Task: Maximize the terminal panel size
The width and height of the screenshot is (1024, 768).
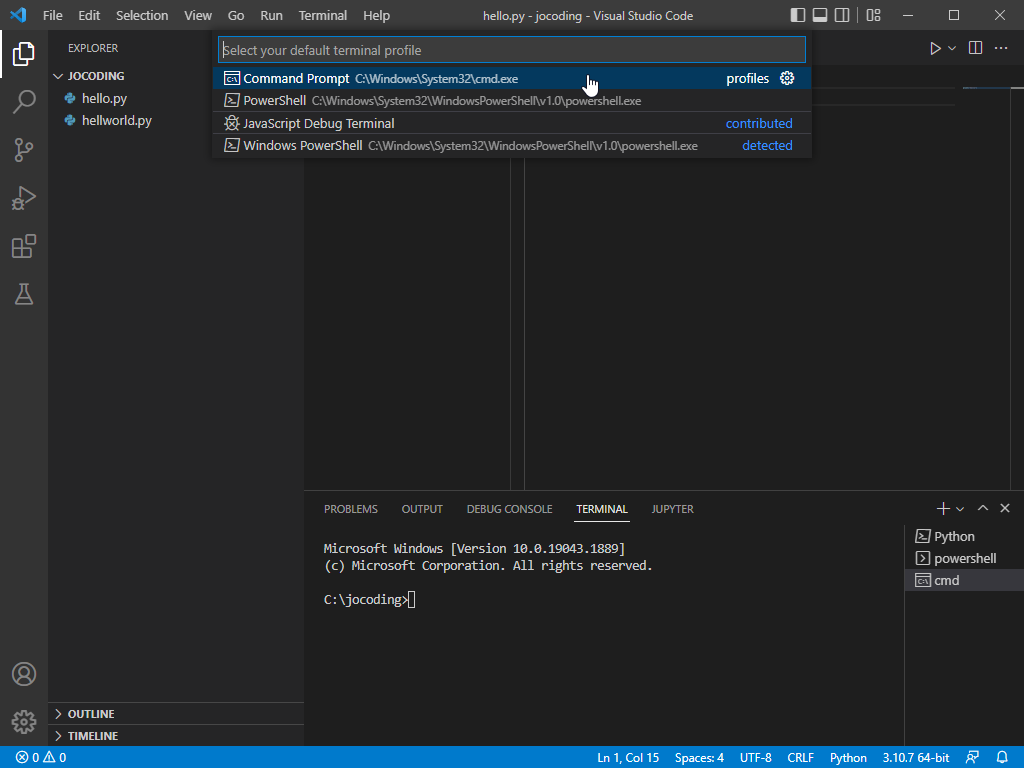Action: [x=982, y=508]
